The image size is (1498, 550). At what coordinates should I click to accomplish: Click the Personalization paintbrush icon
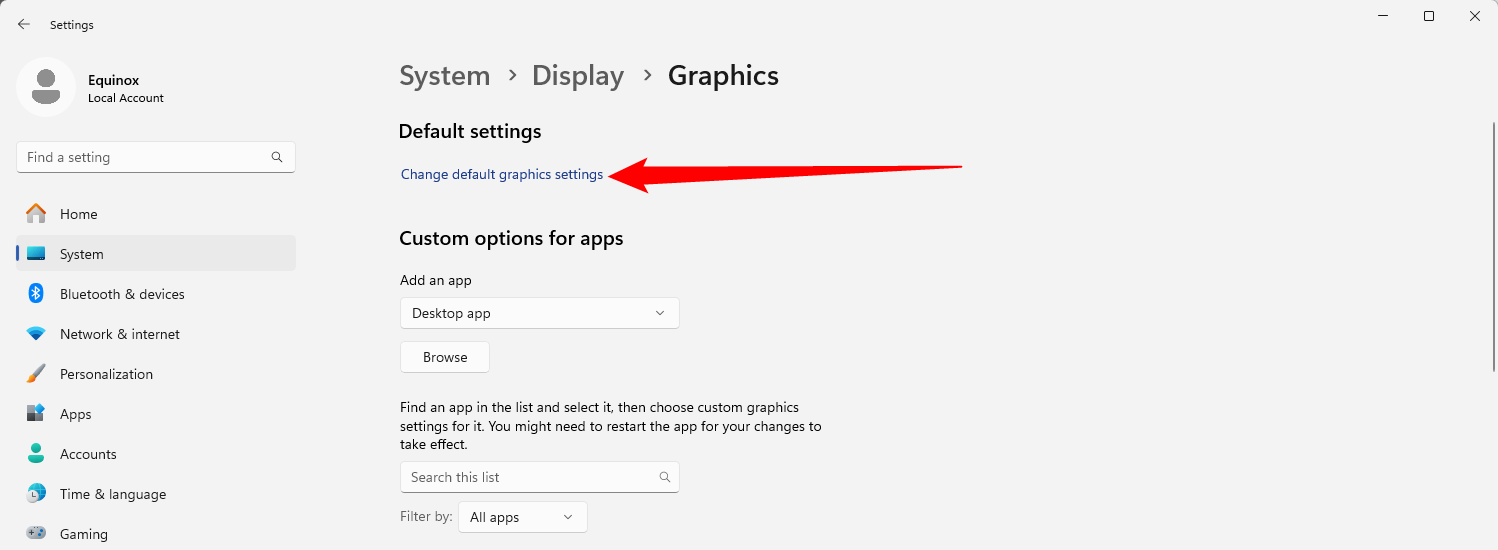[36, 373]
